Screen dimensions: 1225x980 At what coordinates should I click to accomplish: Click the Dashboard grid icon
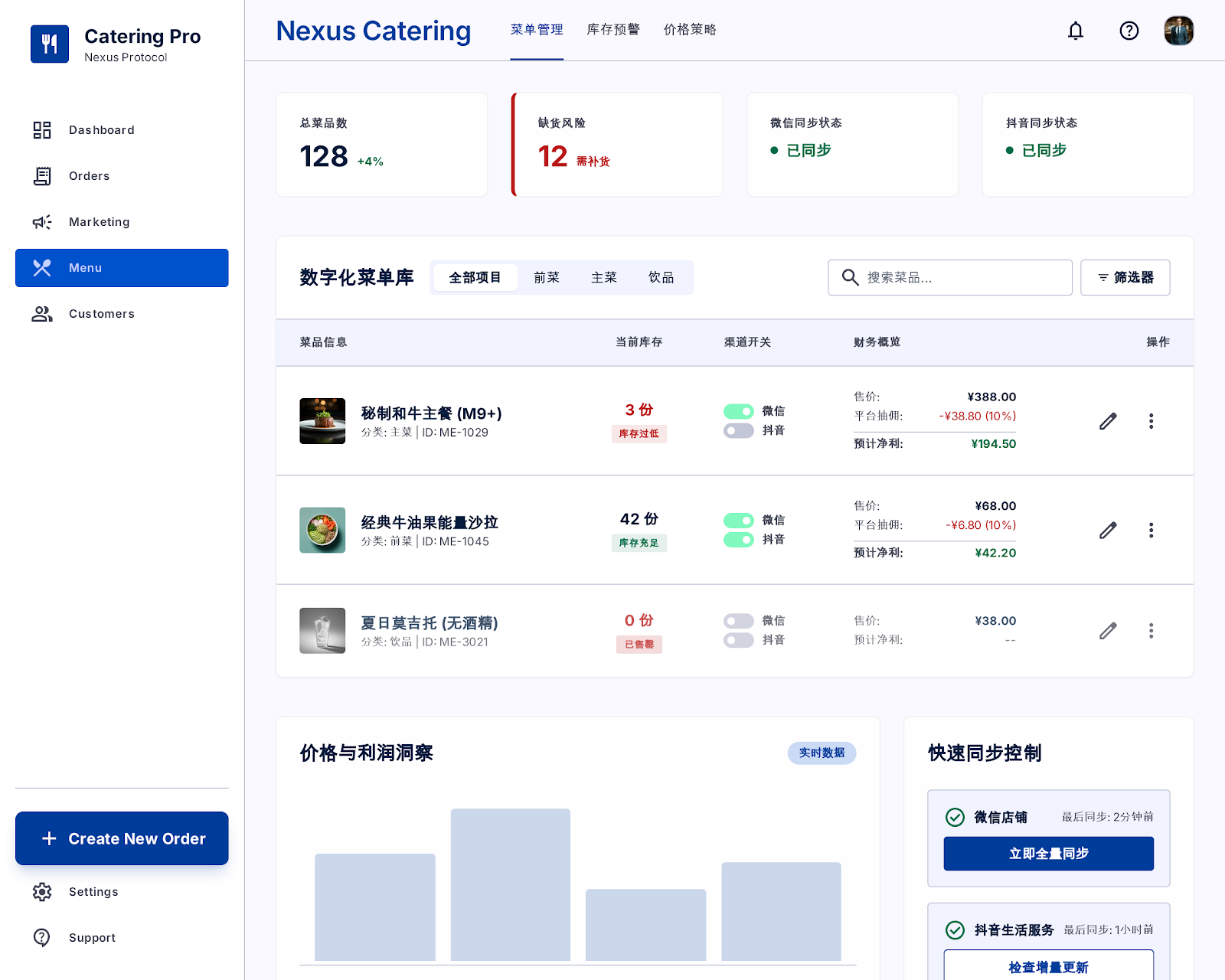pos(42,130)
